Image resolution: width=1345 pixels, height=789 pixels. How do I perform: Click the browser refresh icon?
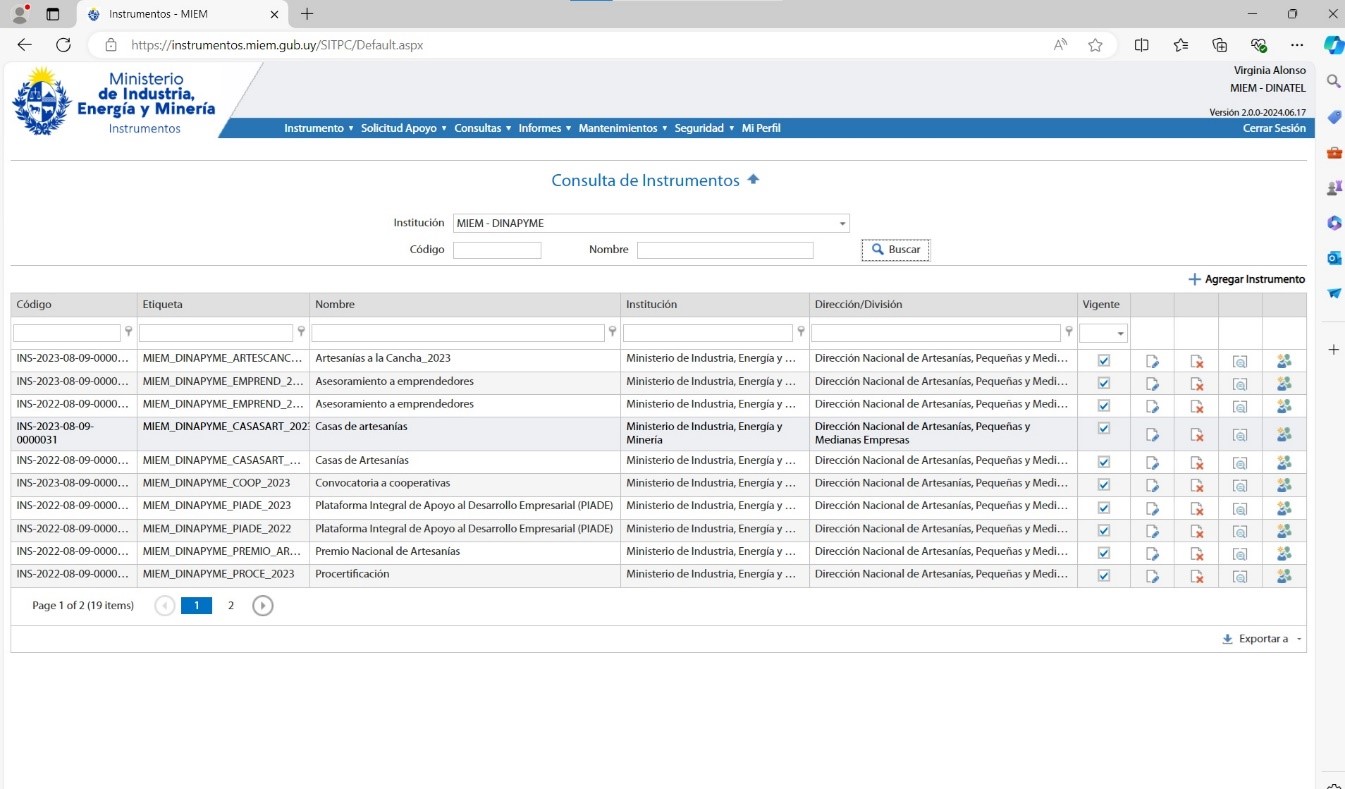tap(63, 45)
